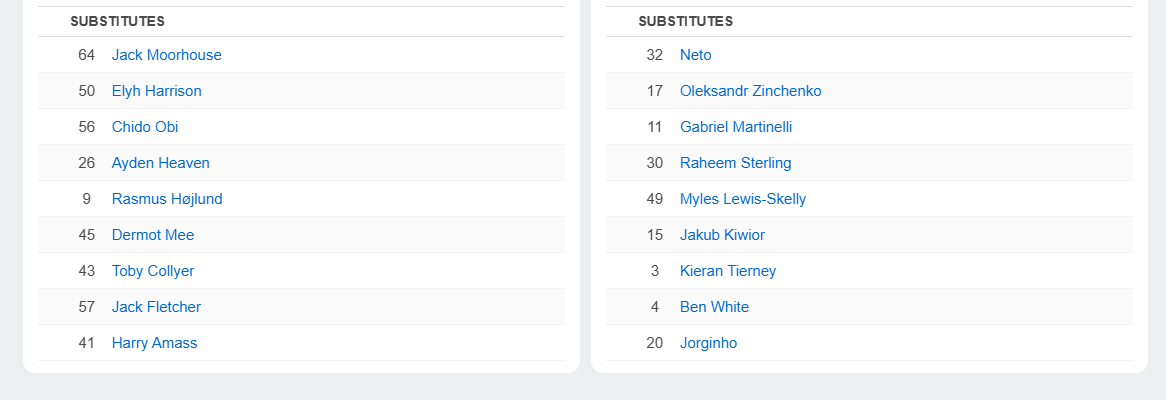
Task: Click the right team's Substitutes header
Action: click(685, 21)
